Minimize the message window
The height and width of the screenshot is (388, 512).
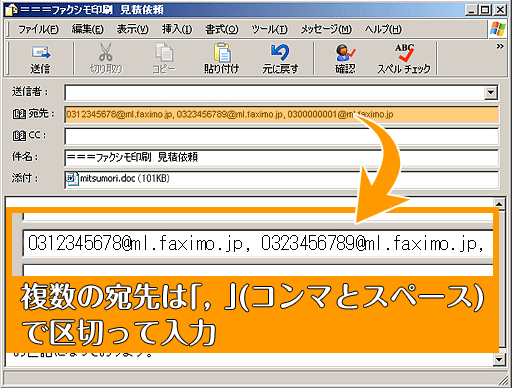(x=471, y=10)
